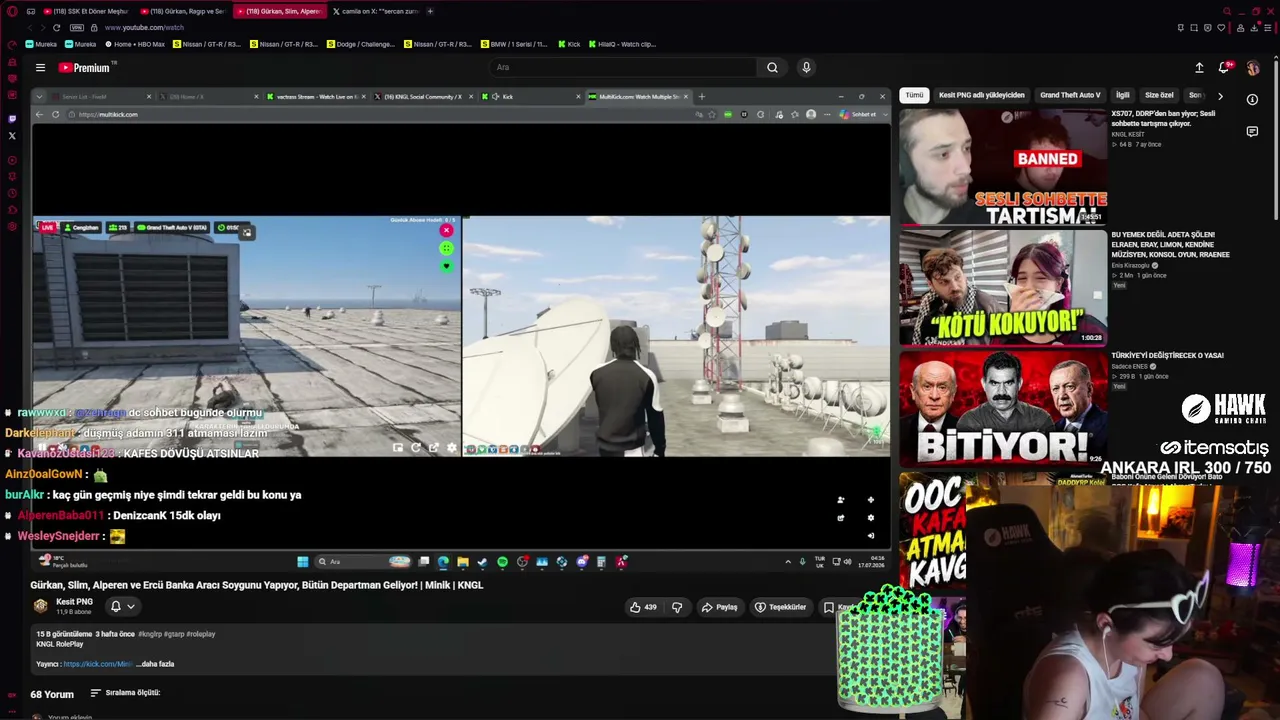Click the YouTube search magnifier button
This screenshot has height=720, width=1280.
click(772, 68)
